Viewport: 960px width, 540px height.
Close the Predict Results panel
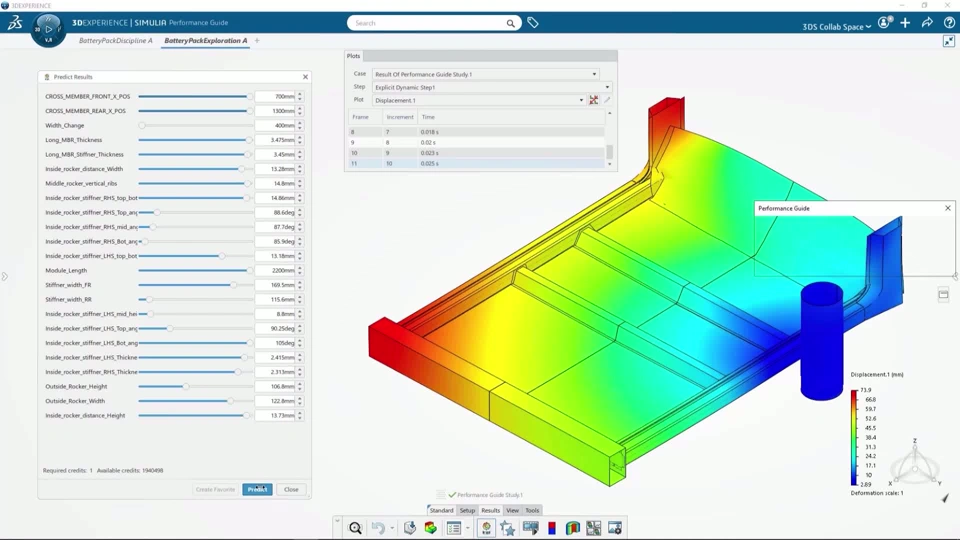click(x=306, y=77)
